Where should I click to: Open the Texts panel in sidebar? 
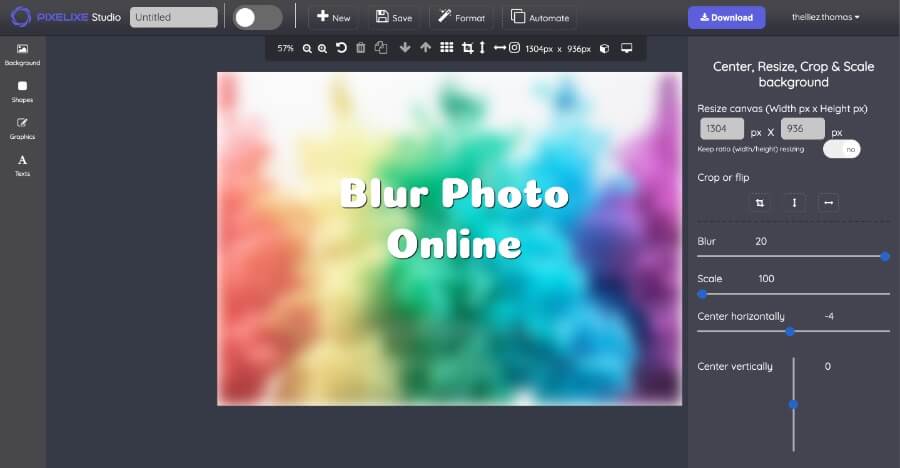click(22, 165)
